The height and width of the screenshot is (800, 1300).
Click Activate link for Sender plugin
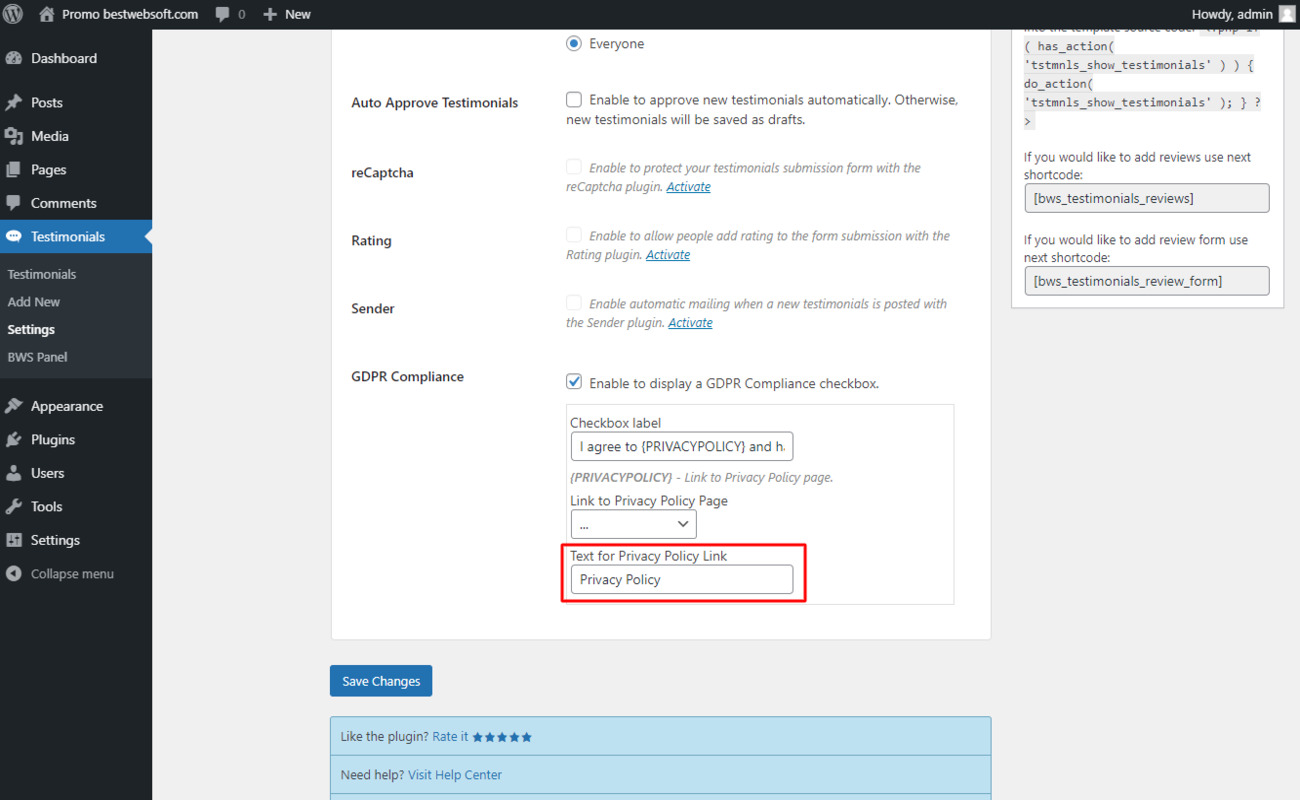tap(690, 323)
